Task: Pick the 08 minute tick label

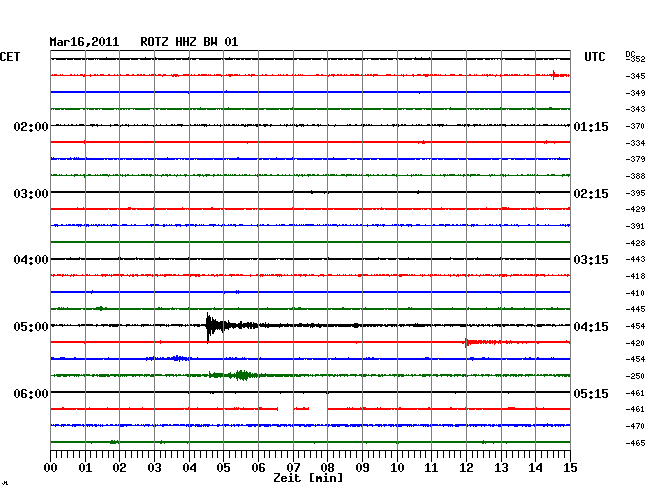Action: (x=327, y=467)
